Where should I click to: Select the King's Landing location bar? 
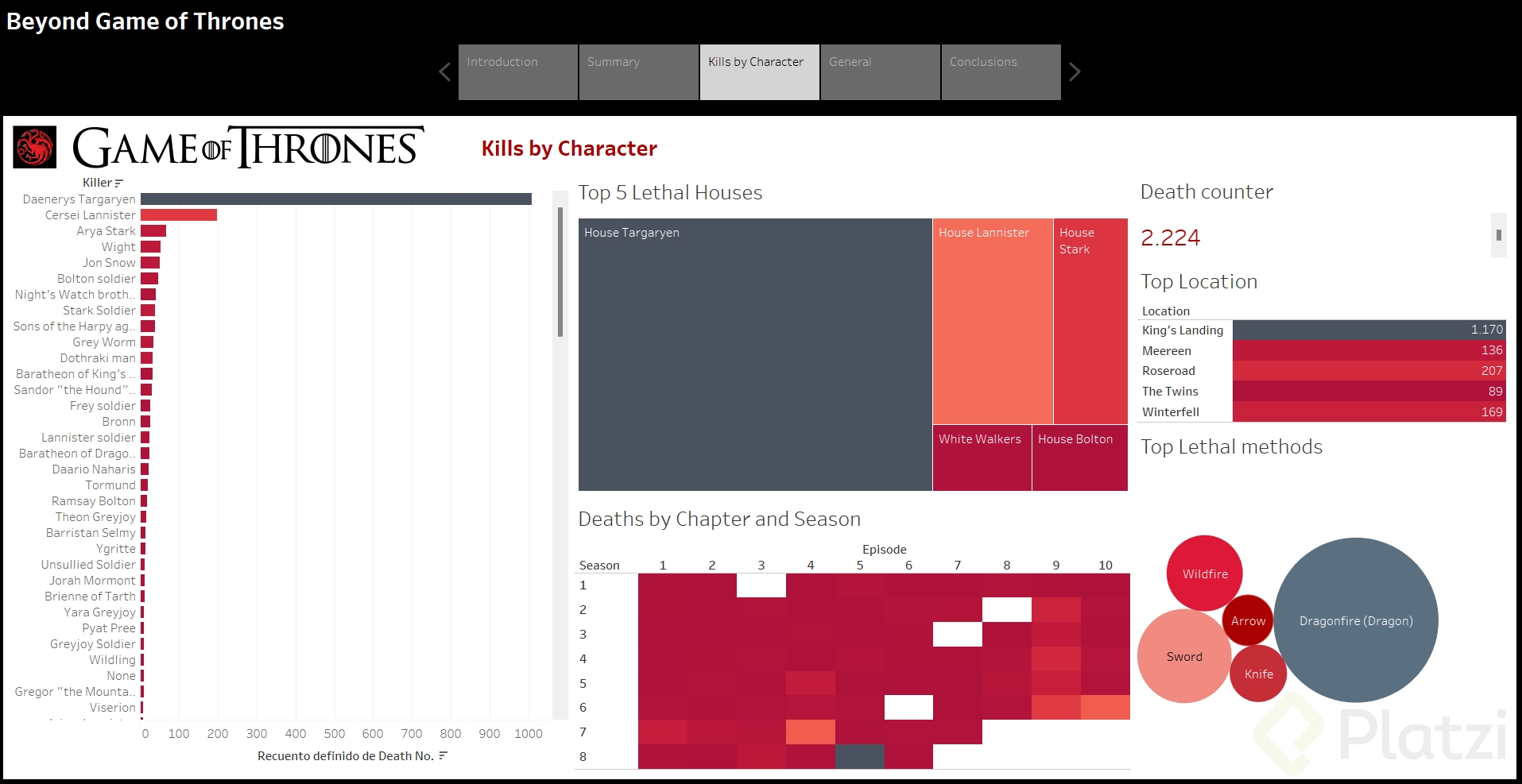[x=1369, y=330]
